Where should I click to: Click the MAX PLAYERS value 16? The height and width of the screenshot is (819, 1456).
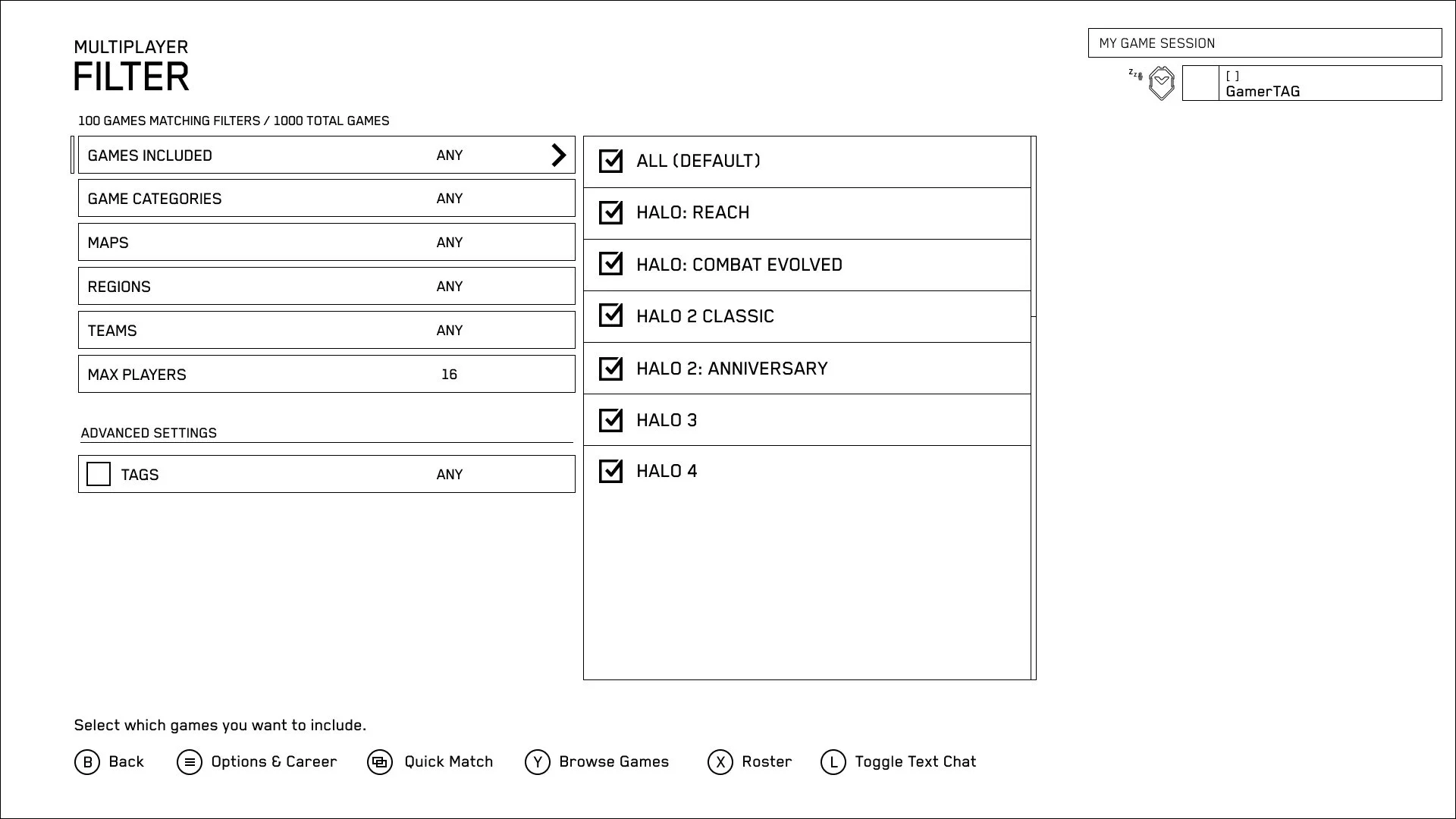[x=450, y=375]
